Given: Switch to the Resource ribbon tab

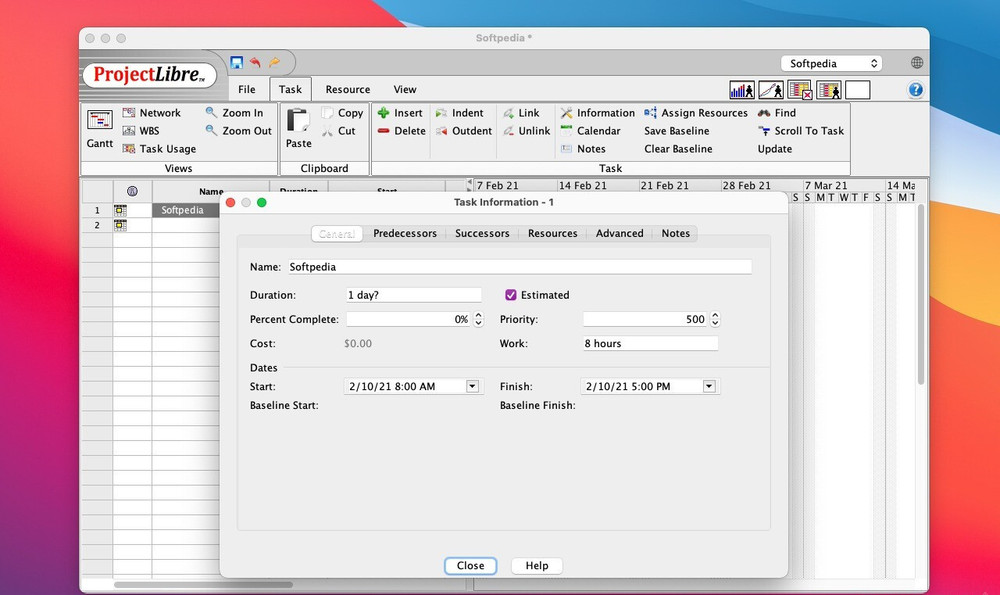Looking at the screenshot, I should tap(347, 89).
